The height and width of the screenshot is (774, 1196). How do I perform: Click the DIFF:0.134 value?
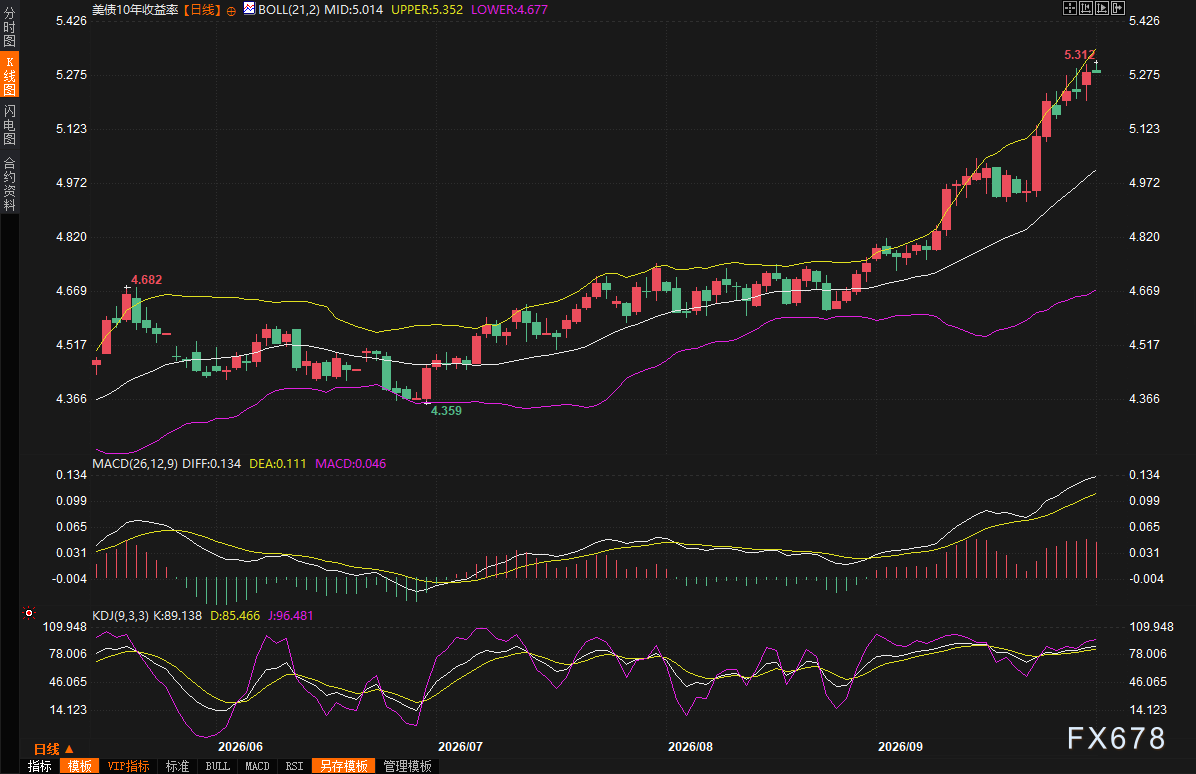(x=212, y=464)
